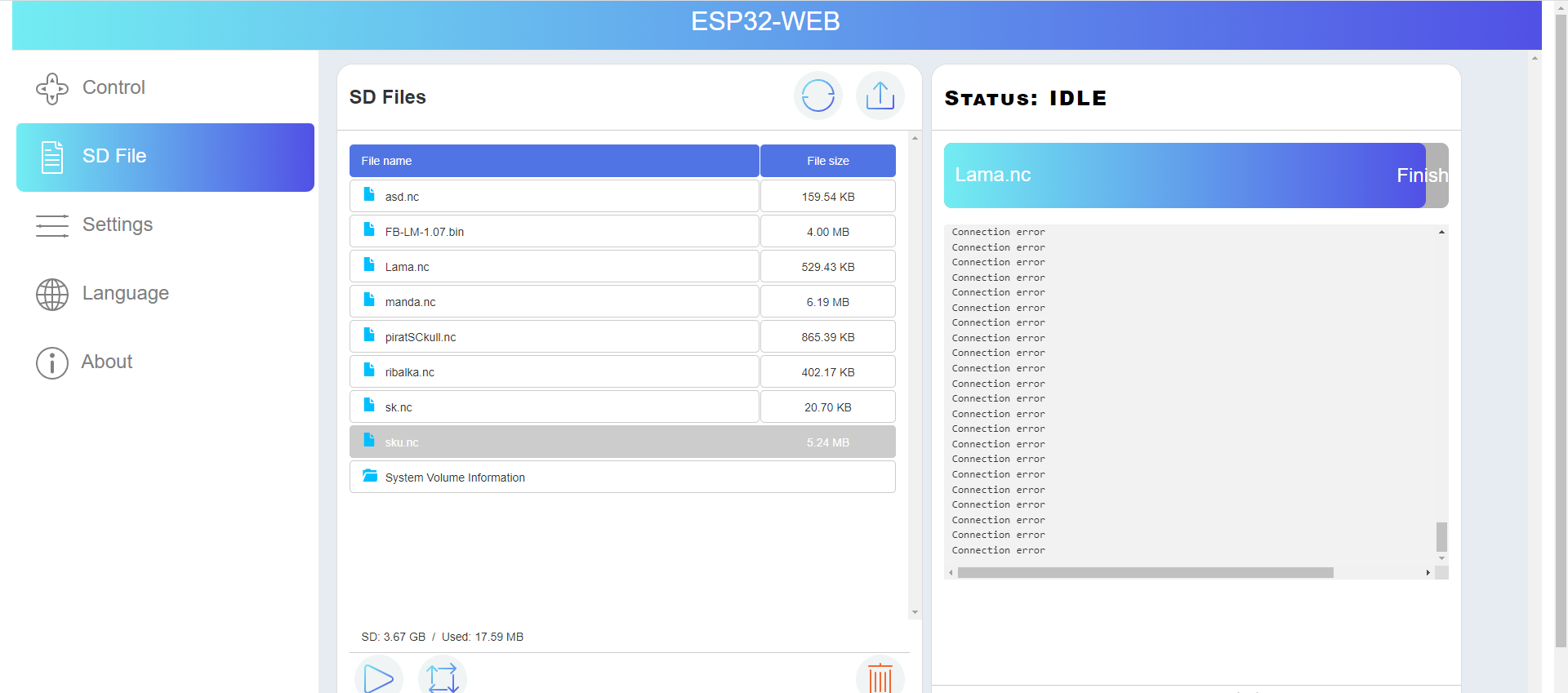1568x693 pixels.
Task: Click the Settings sliders icon
Action: click(x=52, y=226)
